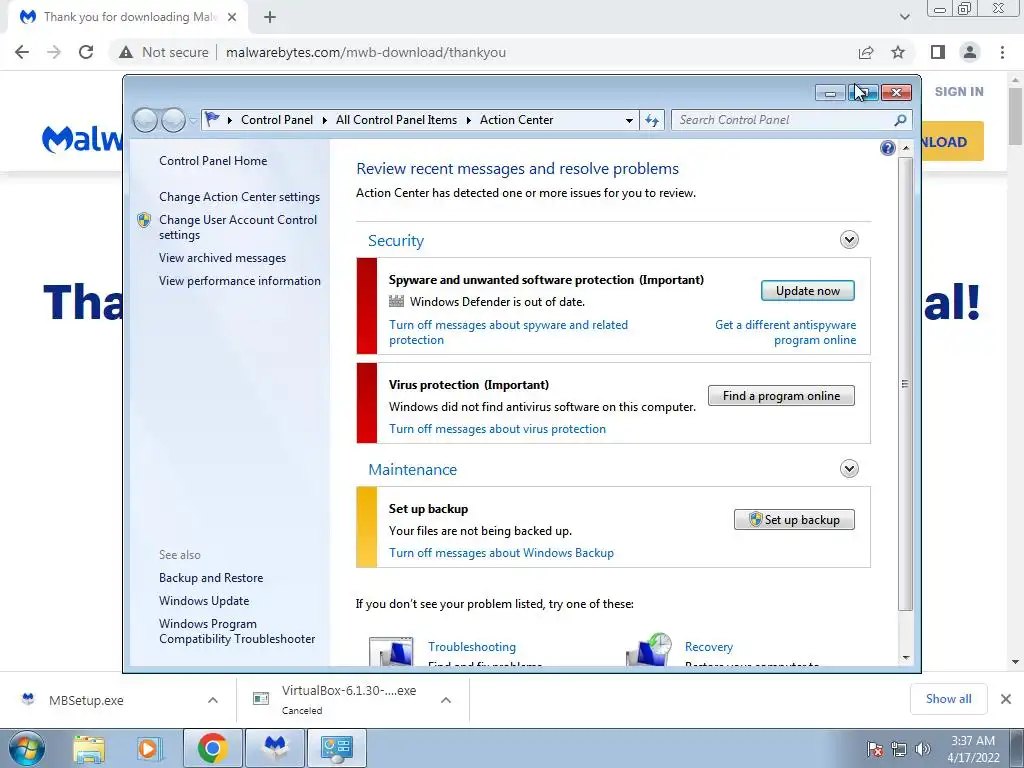Click Show all downloads
Screen dimensions: 1024x768
[x=948, y=699]
